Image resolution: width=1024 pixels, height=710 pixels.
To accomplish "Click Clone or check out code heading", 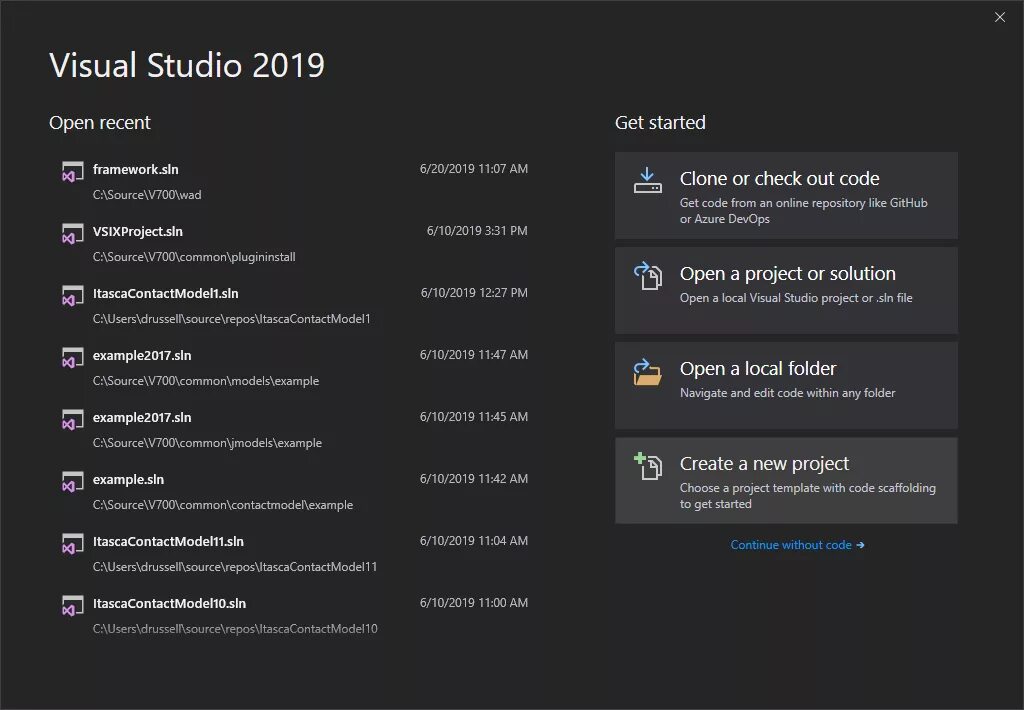I will point(779,178).
